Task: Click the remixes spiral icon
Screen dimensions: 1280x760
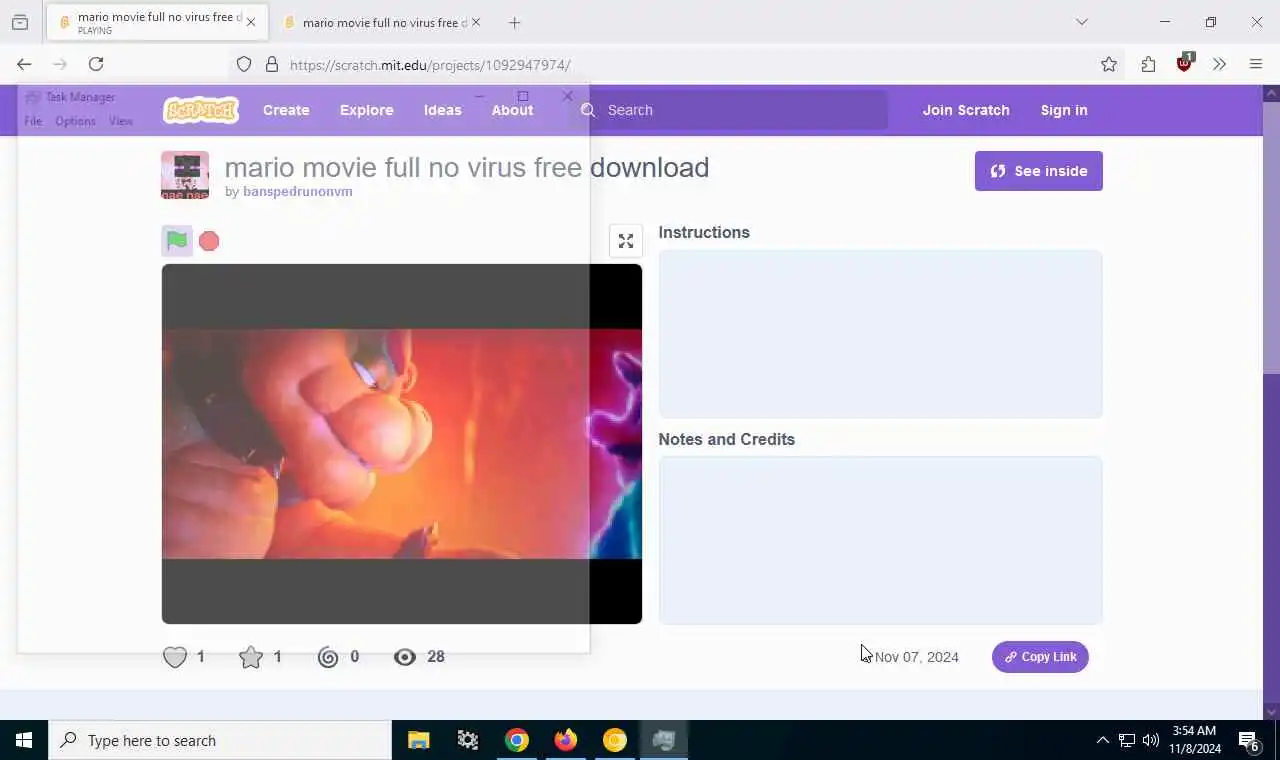Action: (x=328, y=657)
